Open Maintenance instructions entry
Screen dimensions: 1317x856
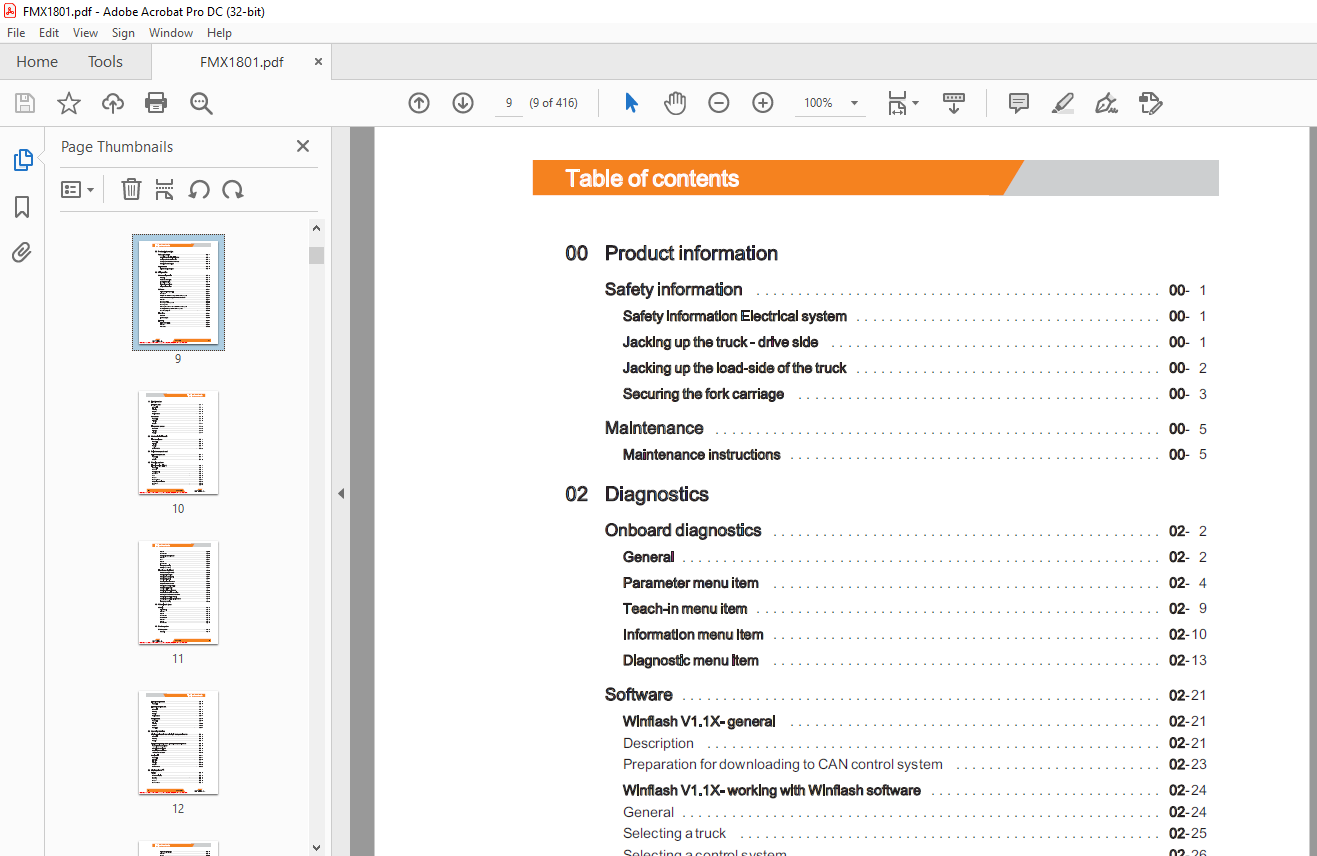[x=701, y=454]
